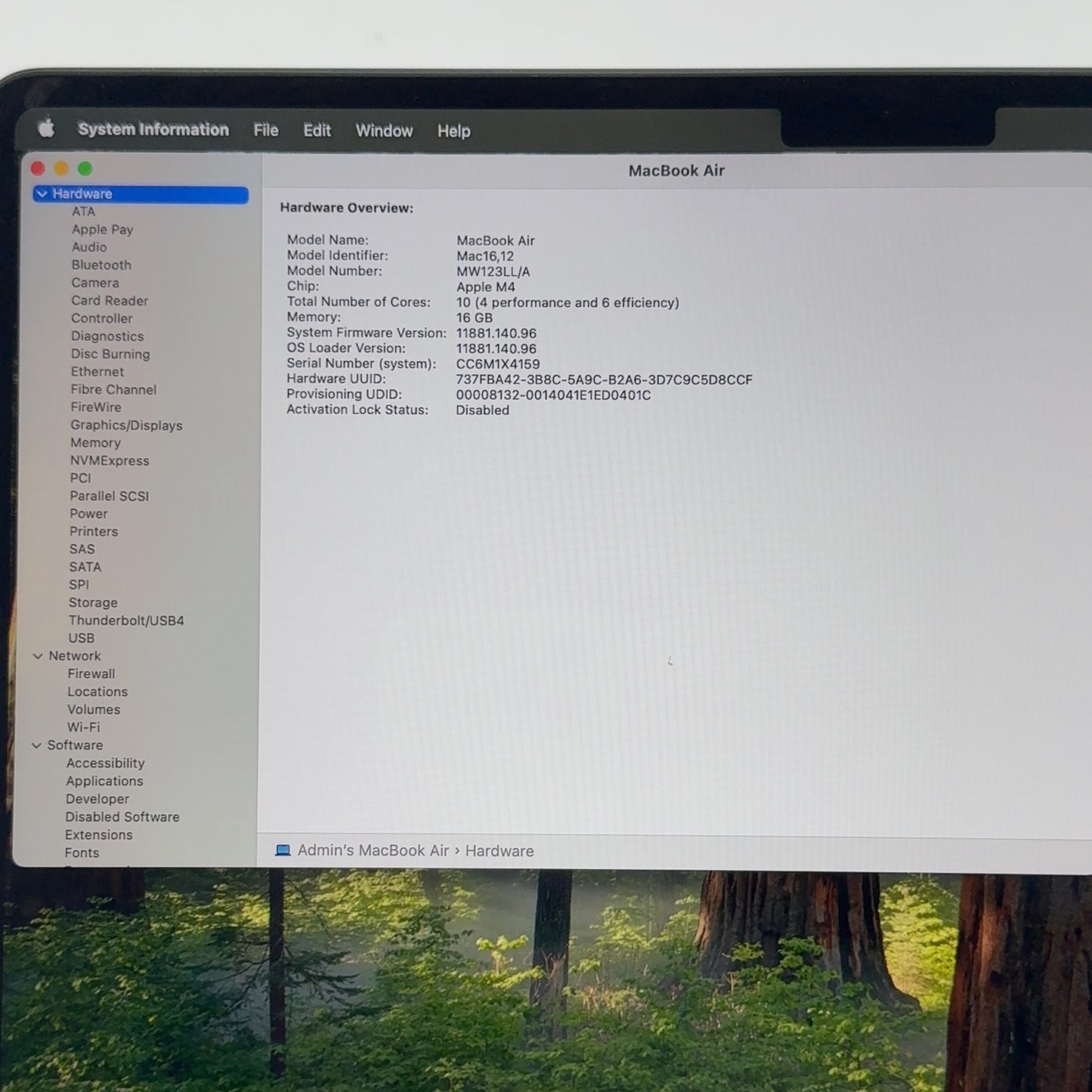
Task: Select Camera in the sidebar
Action: [95, 283]
